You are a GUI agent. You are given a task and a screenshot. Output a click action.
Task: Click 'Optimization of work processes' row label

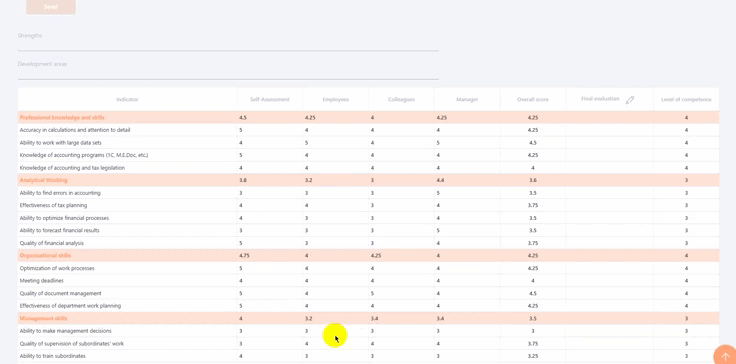click(x=57, y=268)
